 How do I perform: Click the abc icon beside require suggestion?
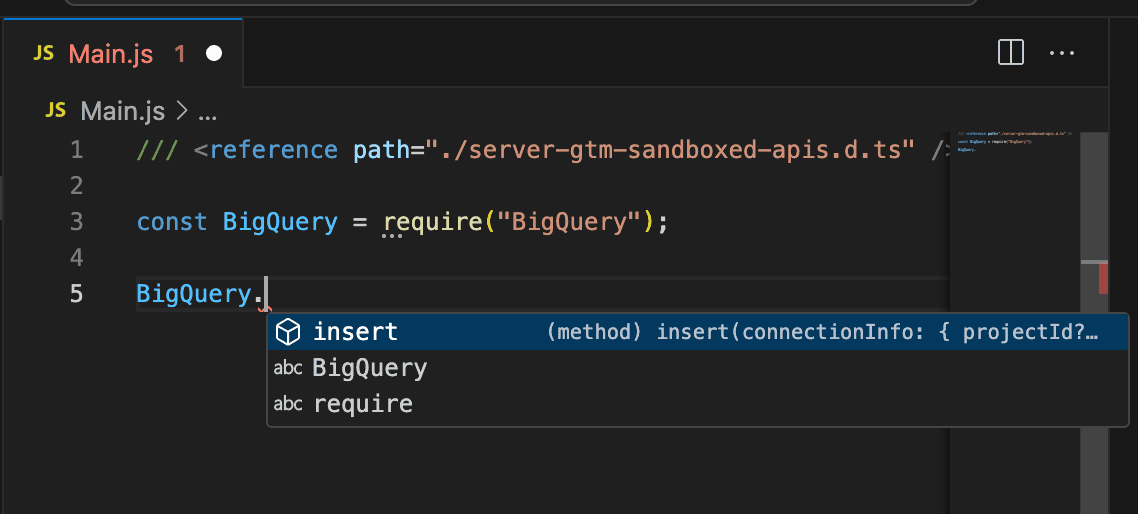point(288,404)
